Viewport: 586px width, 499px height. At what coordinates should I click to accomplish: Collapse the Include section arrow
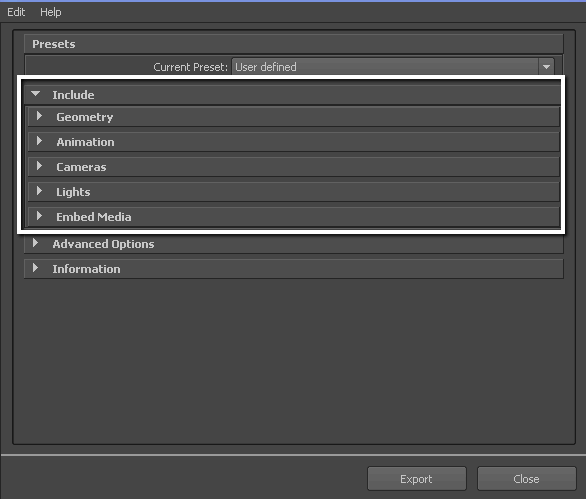(36, 94)
